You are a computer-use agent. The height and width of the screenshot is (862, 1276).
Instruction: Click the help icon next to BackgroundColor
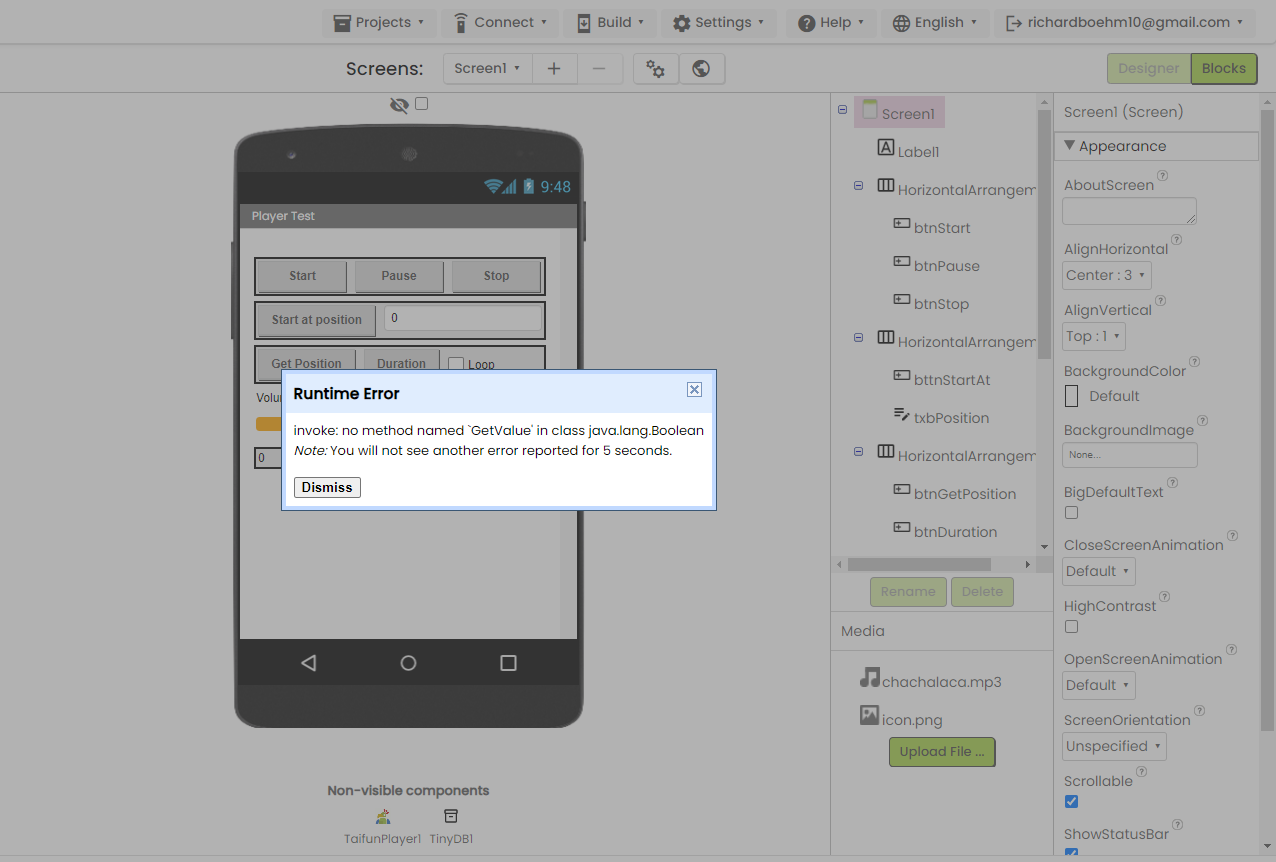pyautogui.click(x=1194, y=363)
